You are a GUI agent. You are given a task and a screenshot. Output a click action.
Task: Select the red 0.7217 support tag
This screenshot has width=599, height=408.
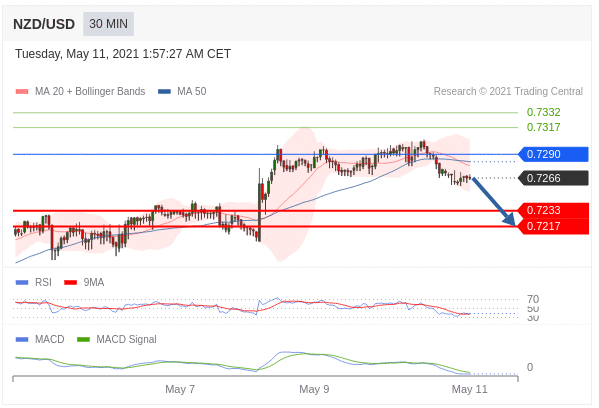553,226
